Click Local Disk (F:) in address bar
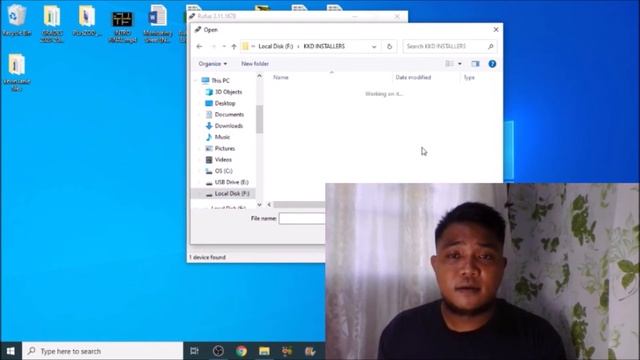Screen dimensions: 640x360 point(276,46)
